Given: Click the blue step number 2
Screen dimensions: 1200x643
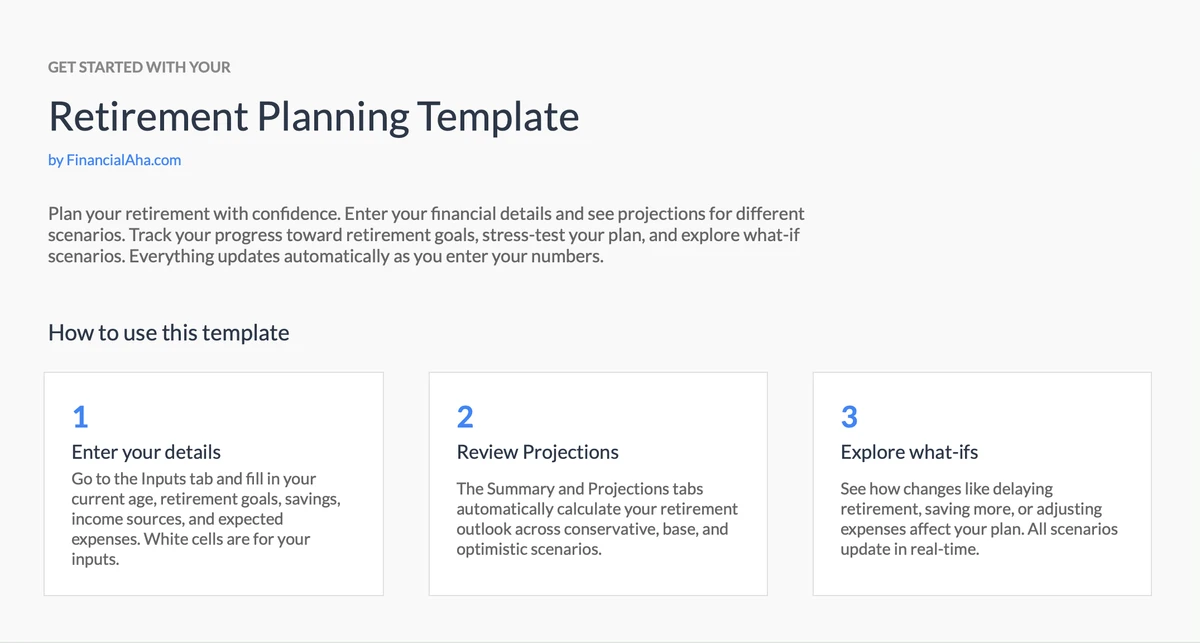Looking at the screenshot, I should [465, 416].
